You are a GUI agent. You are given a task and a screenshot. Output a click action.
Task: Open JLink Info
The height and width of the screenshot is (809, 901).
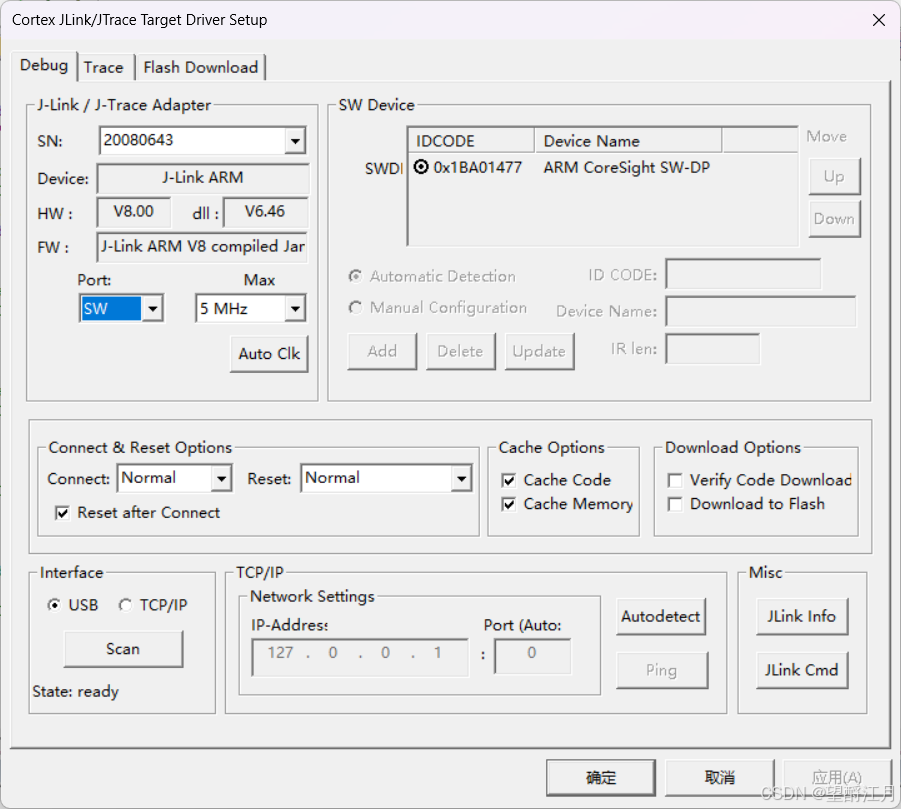pyautogui.click(x=802, y=617)
